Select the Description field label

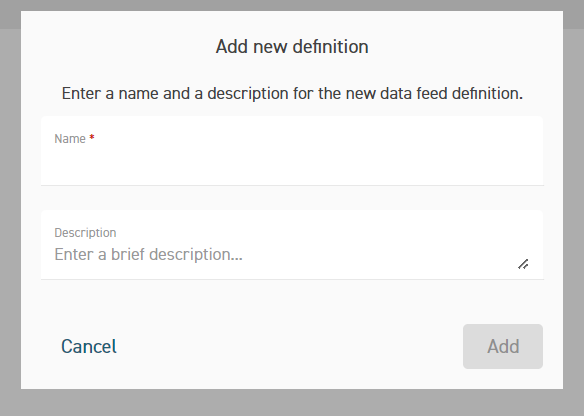[85, 233]
